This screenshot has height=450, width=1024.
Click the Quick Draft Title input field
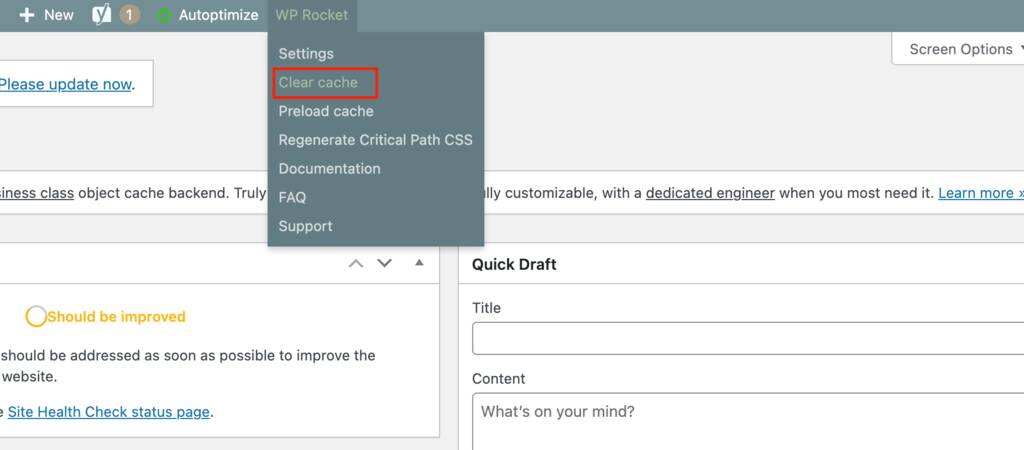click(x=748, y=338)
